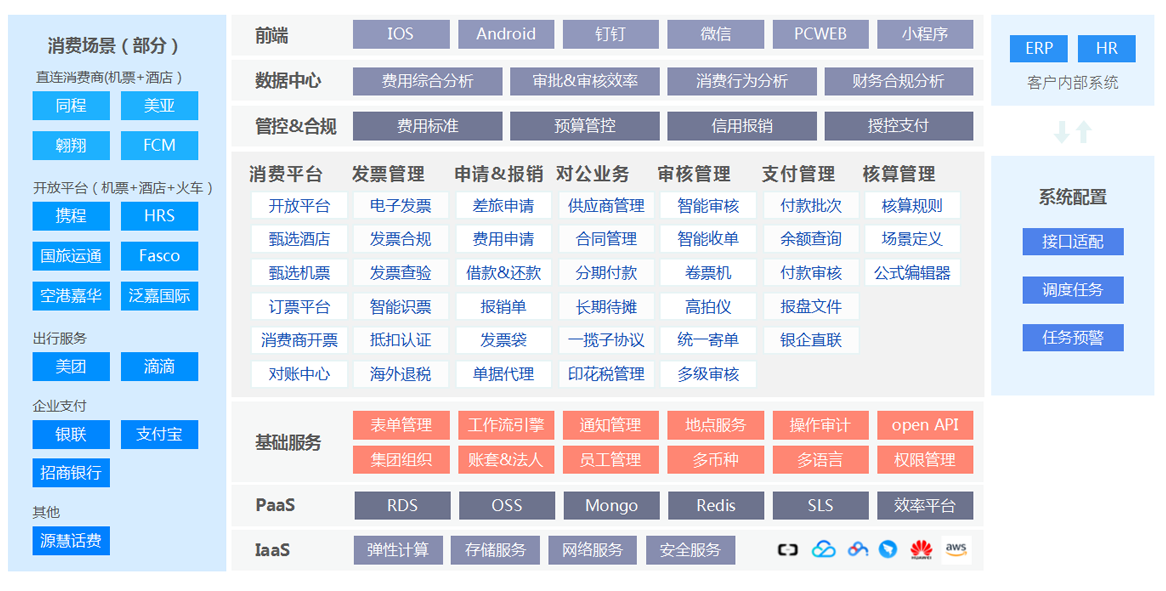Image resolution: width=1166 pixels, height=591 pixels.
Task: Open 审批&审核效率 box
Action: coord(584,81)
